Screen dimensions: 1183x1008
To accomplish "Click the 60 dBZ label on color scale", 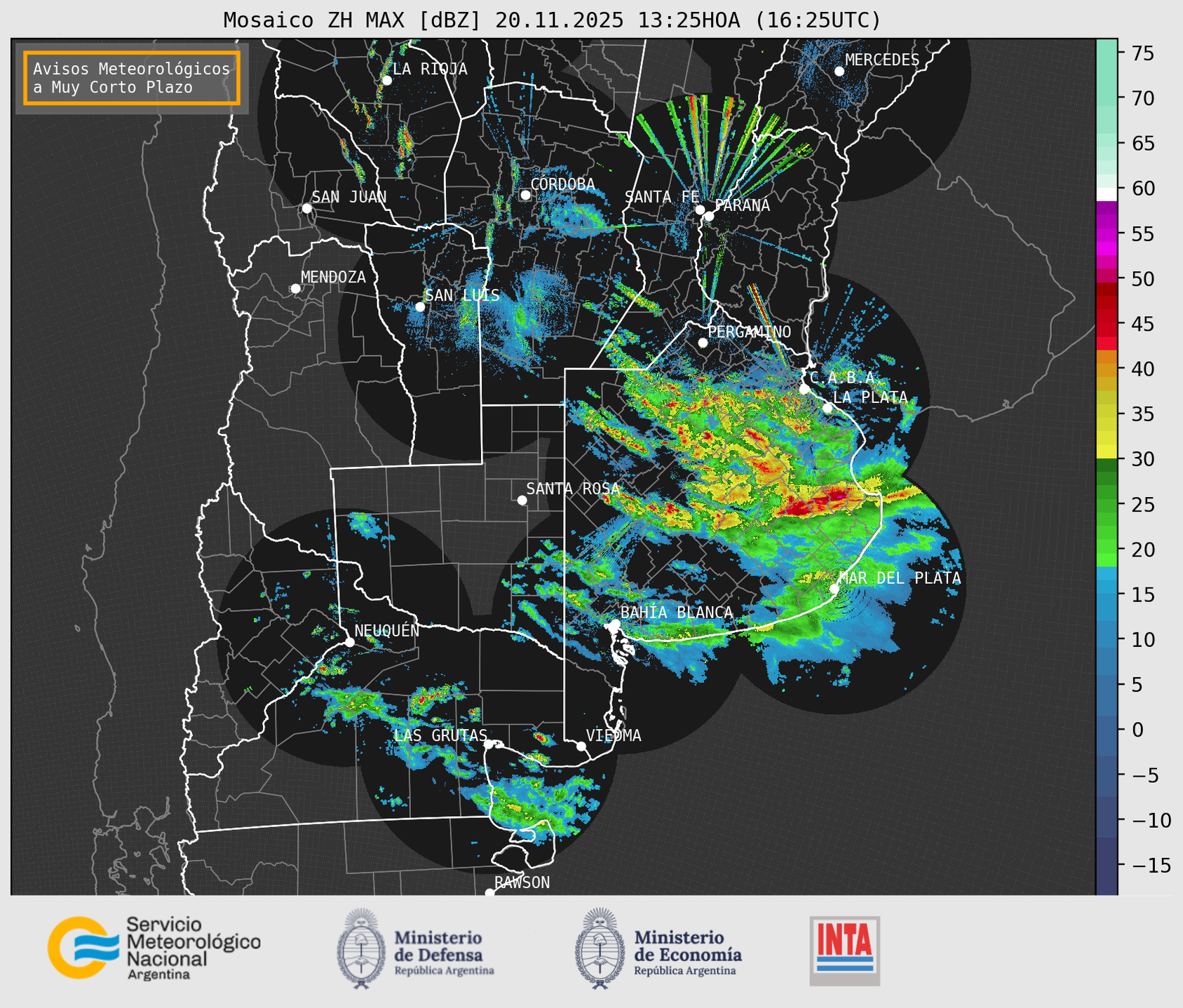I will [x=1142, y=189].
